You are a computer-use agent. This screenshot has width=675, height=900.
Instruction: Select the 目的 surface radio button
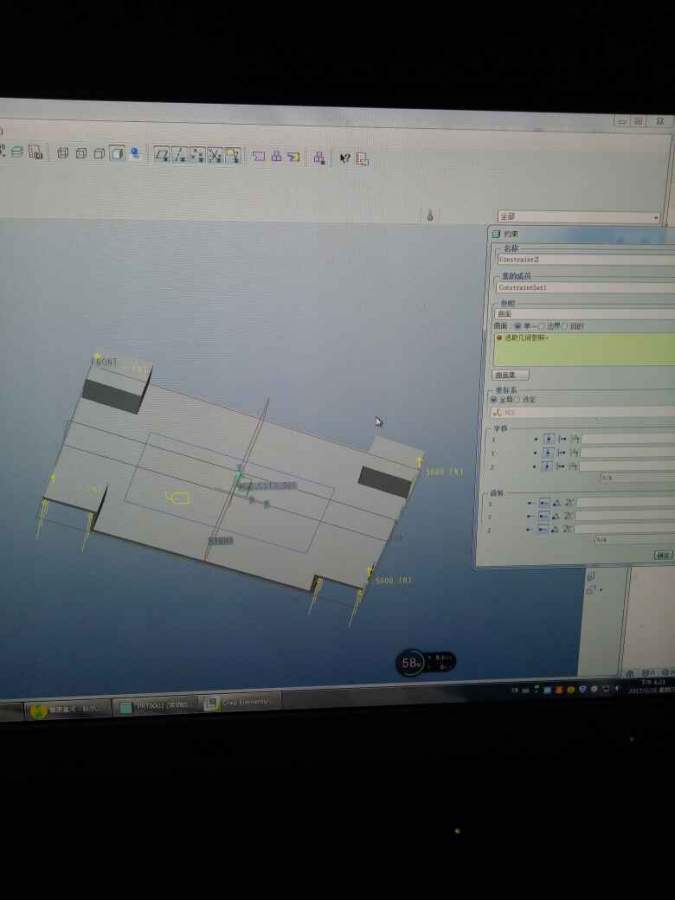pyautogui.click(x=564, y=326)
